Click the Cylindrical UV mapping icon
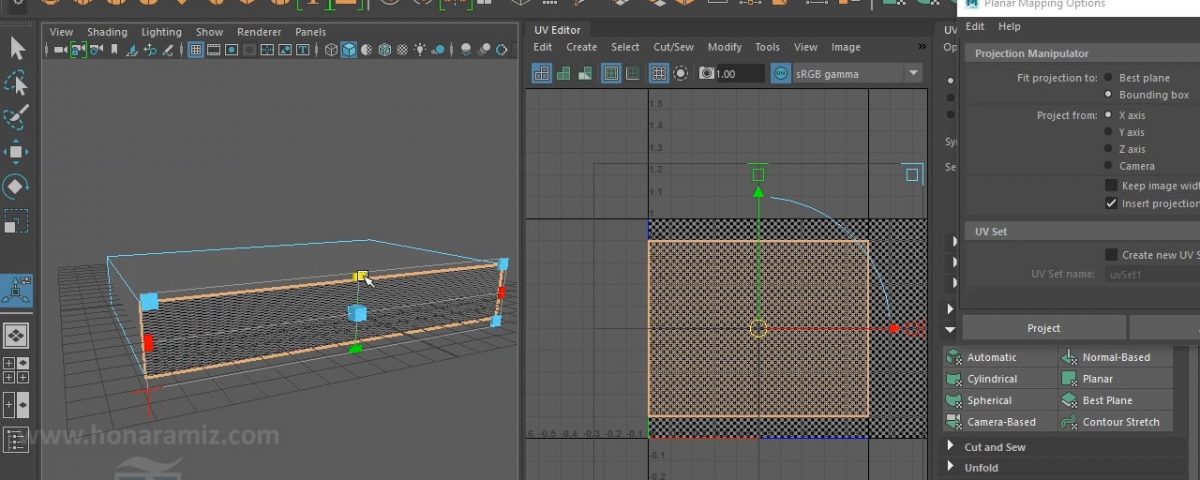Screen dimensions: 1200x480 point(952,379)
